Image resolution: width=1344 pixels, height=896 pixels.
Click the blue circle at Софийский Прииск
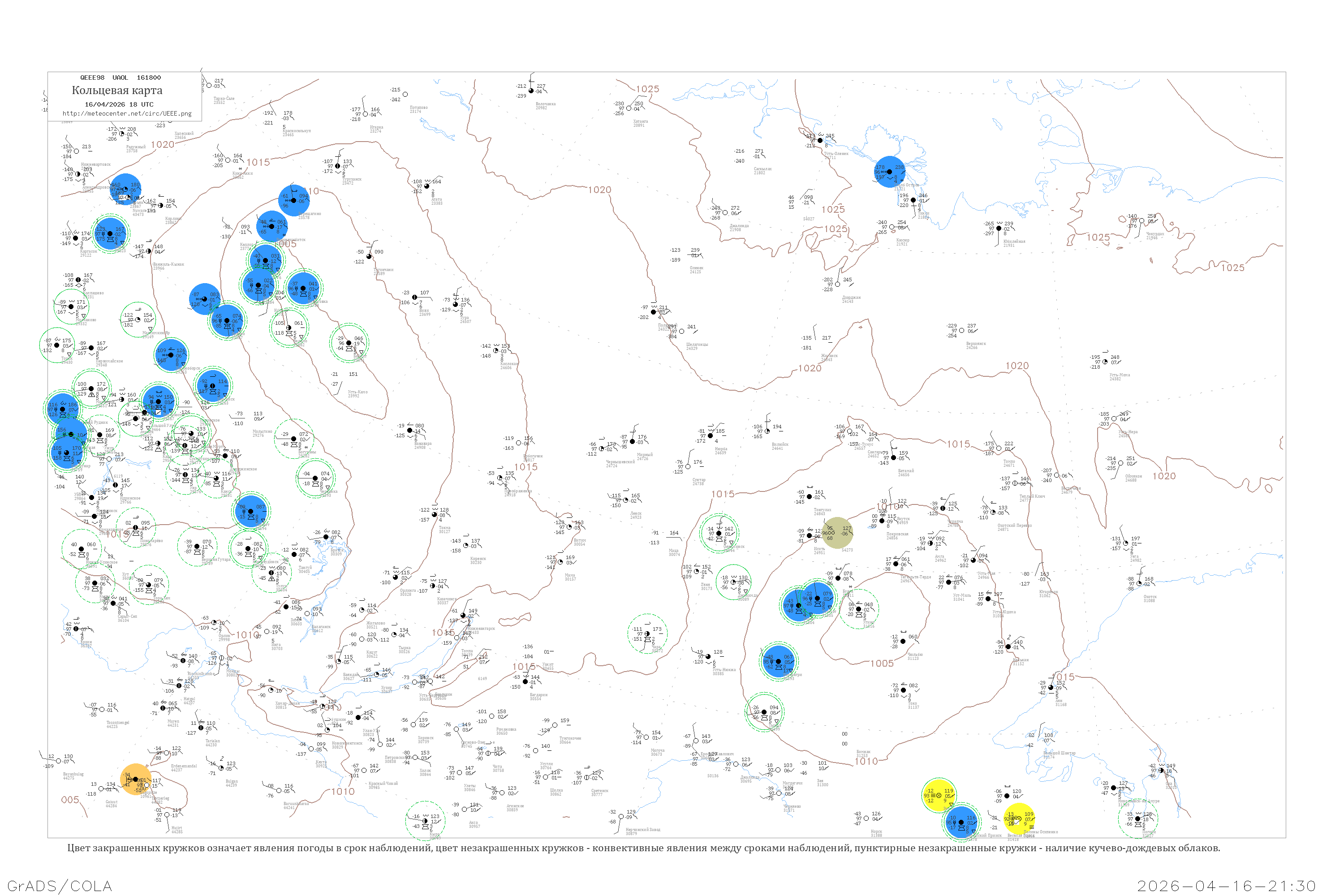[961, 822]
